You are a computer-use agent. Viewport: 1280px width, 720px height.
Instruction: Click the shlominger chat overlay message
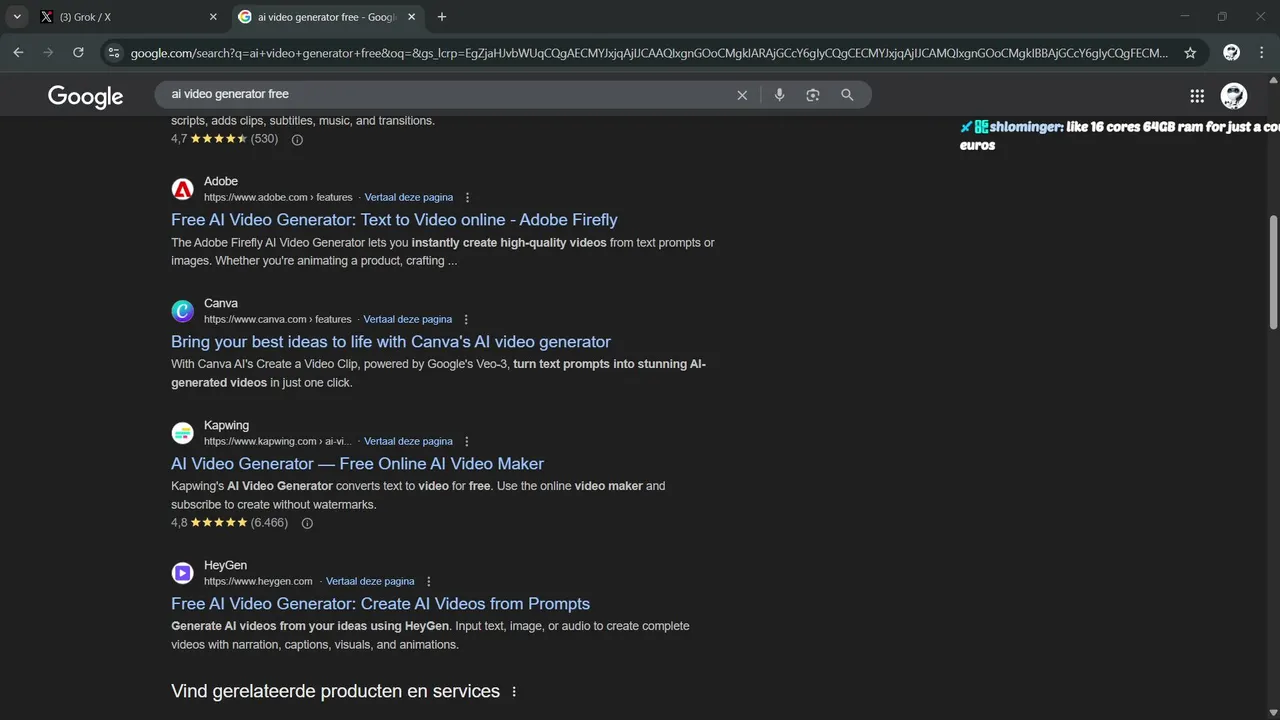tap(1119, 136)
